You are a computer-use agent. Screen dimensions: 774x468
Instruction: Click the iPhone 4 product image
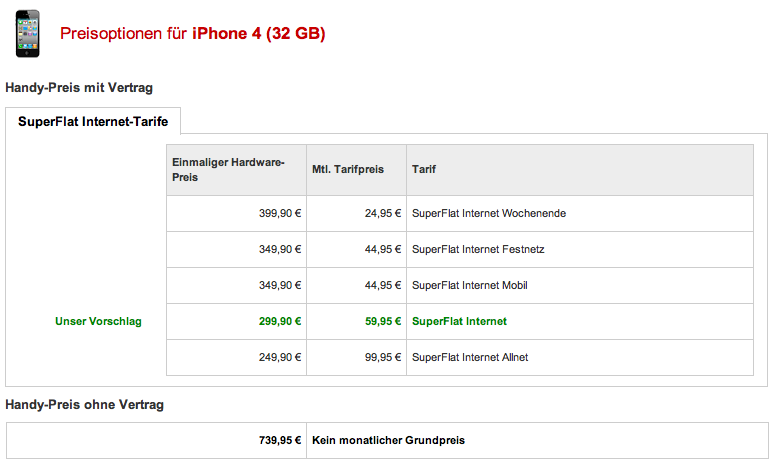(27, 32)
